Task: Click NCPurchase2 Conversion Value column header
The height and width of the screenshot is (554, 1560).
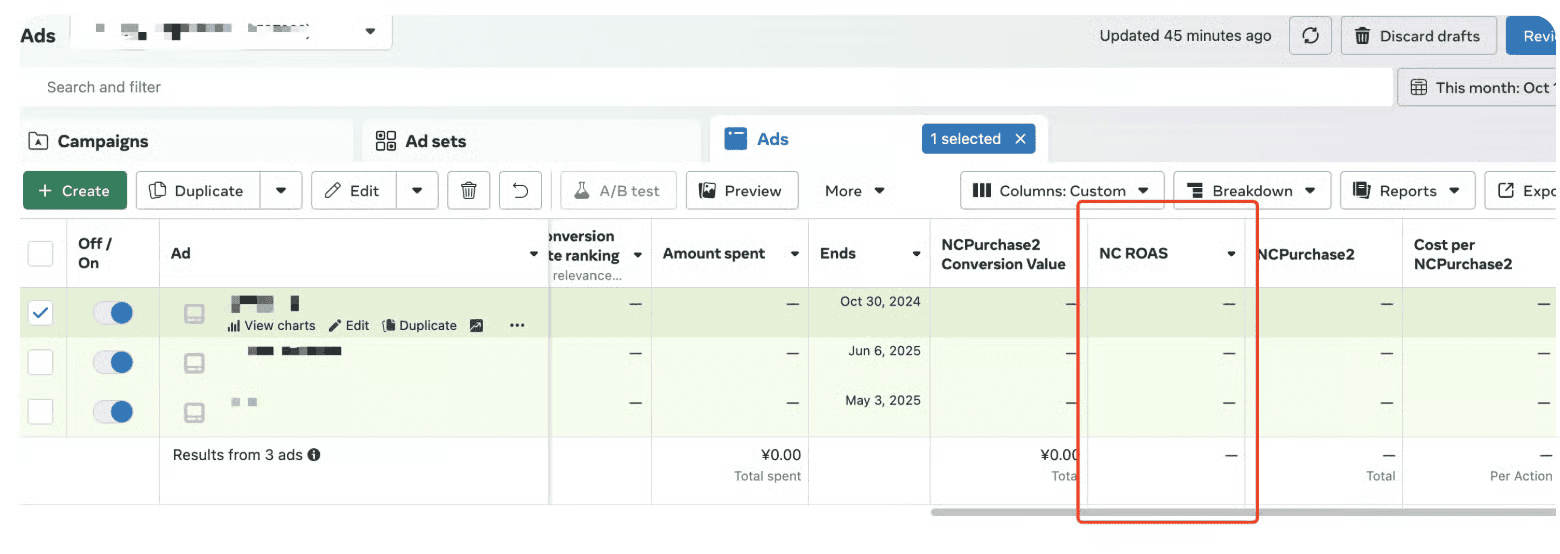Action: click(1003, 254)
